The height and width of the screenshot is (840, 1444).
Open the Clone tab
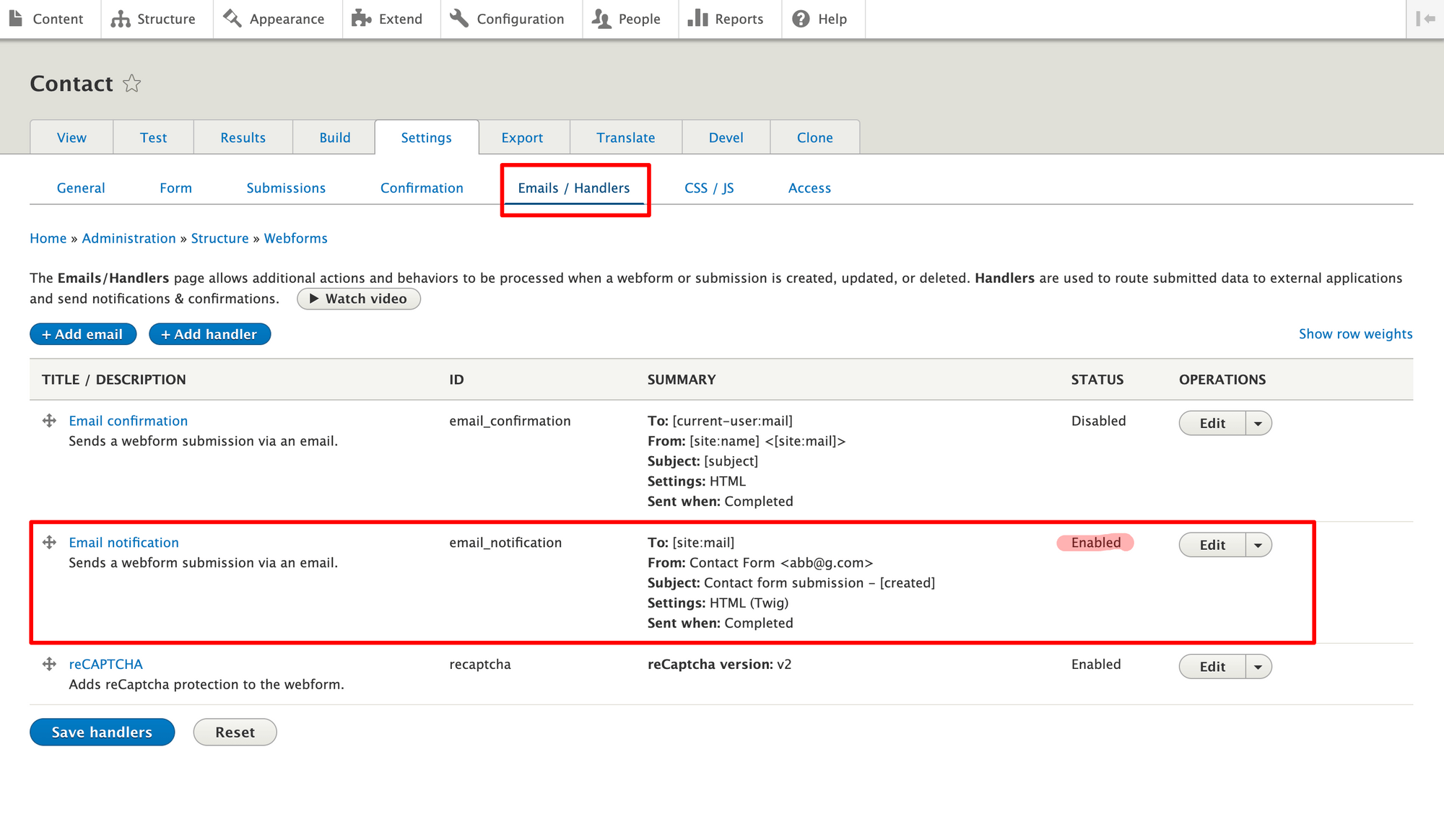click(x=814, y=137)
